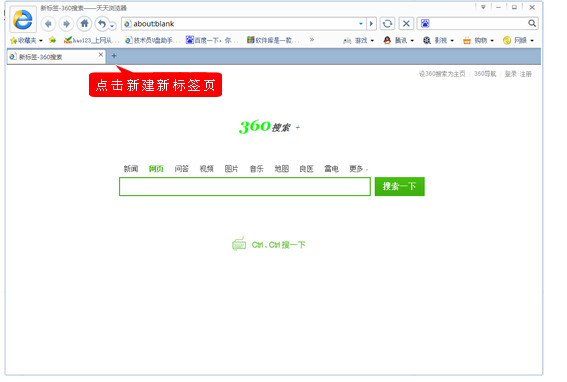This screenshot has width=567, height=382.
Task: Open the 收藏夹 favorites menu
Action: coord(26,40)
